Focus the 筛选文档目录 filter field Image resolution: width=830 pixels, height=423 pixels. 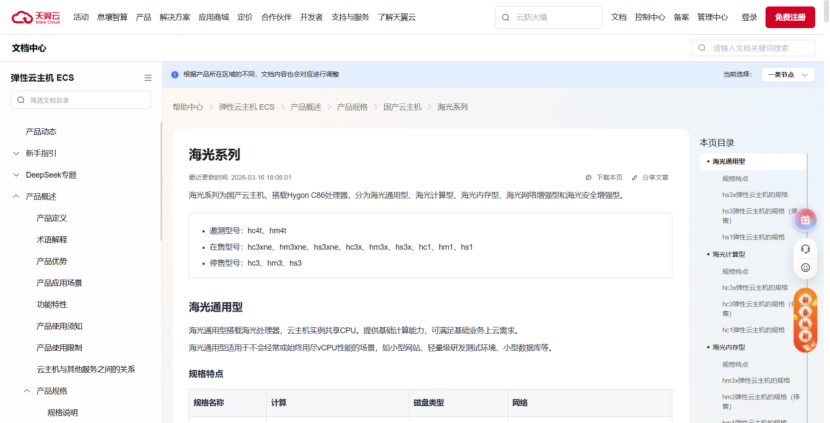point(80,100)
